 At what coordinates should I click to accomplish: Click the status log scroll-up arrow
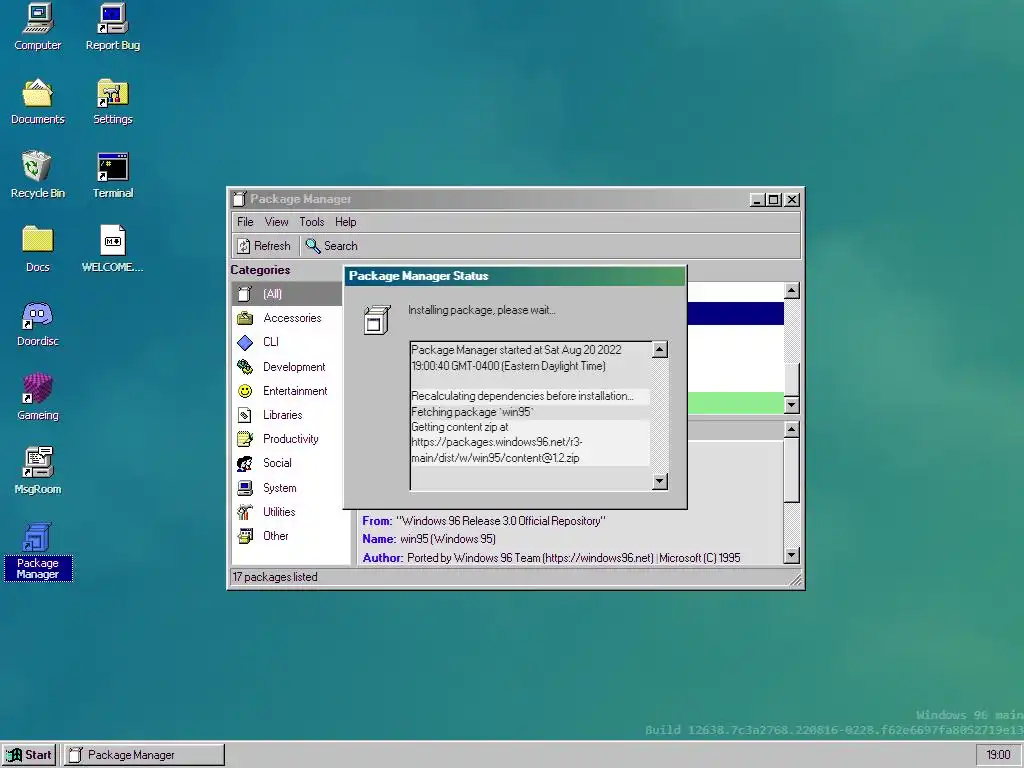point(660,350)
